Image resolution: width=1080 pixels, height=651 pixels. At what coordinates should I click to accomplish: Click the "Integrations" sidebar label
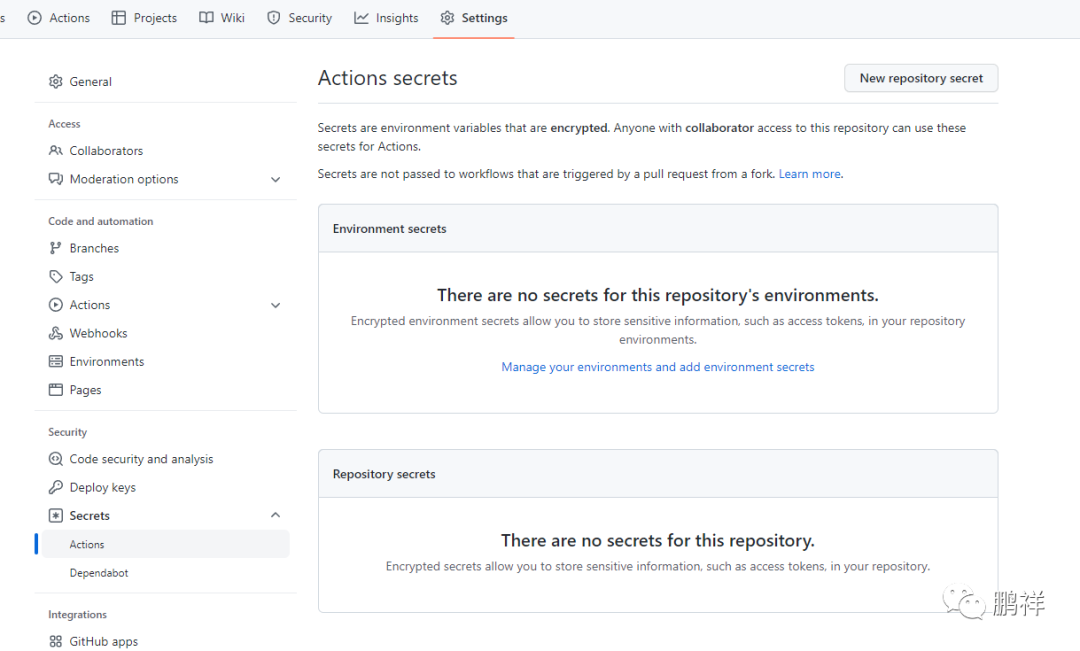tap(77, 614)
